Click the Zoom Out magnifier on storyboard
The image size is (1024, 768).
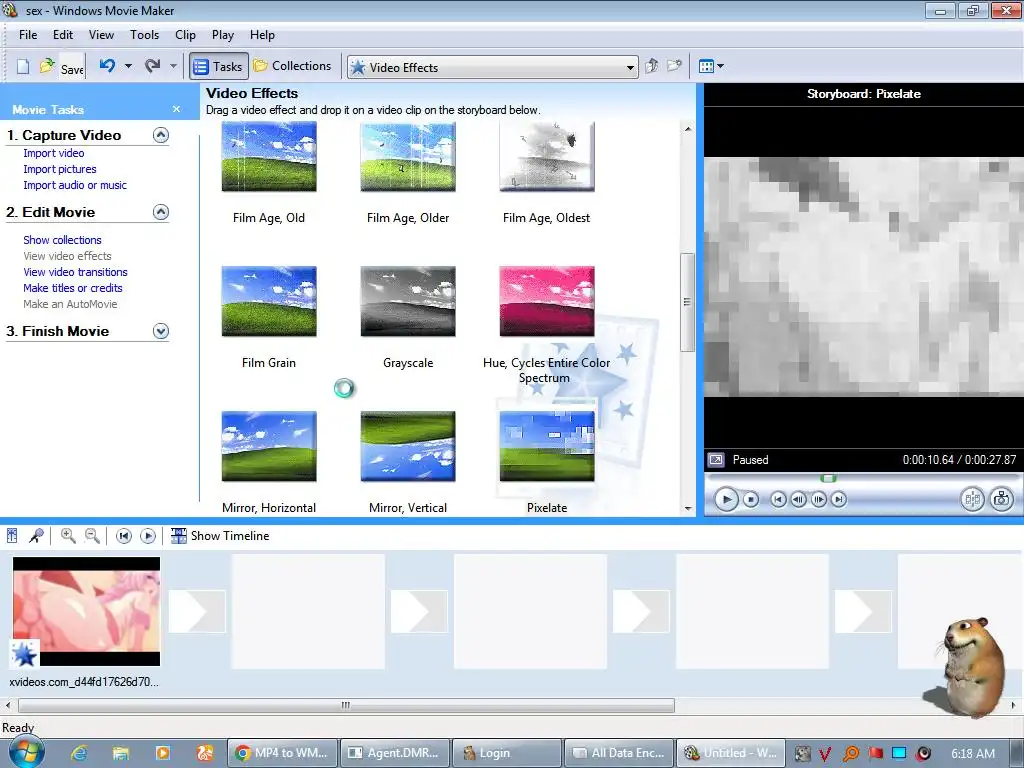coord(93,536)
